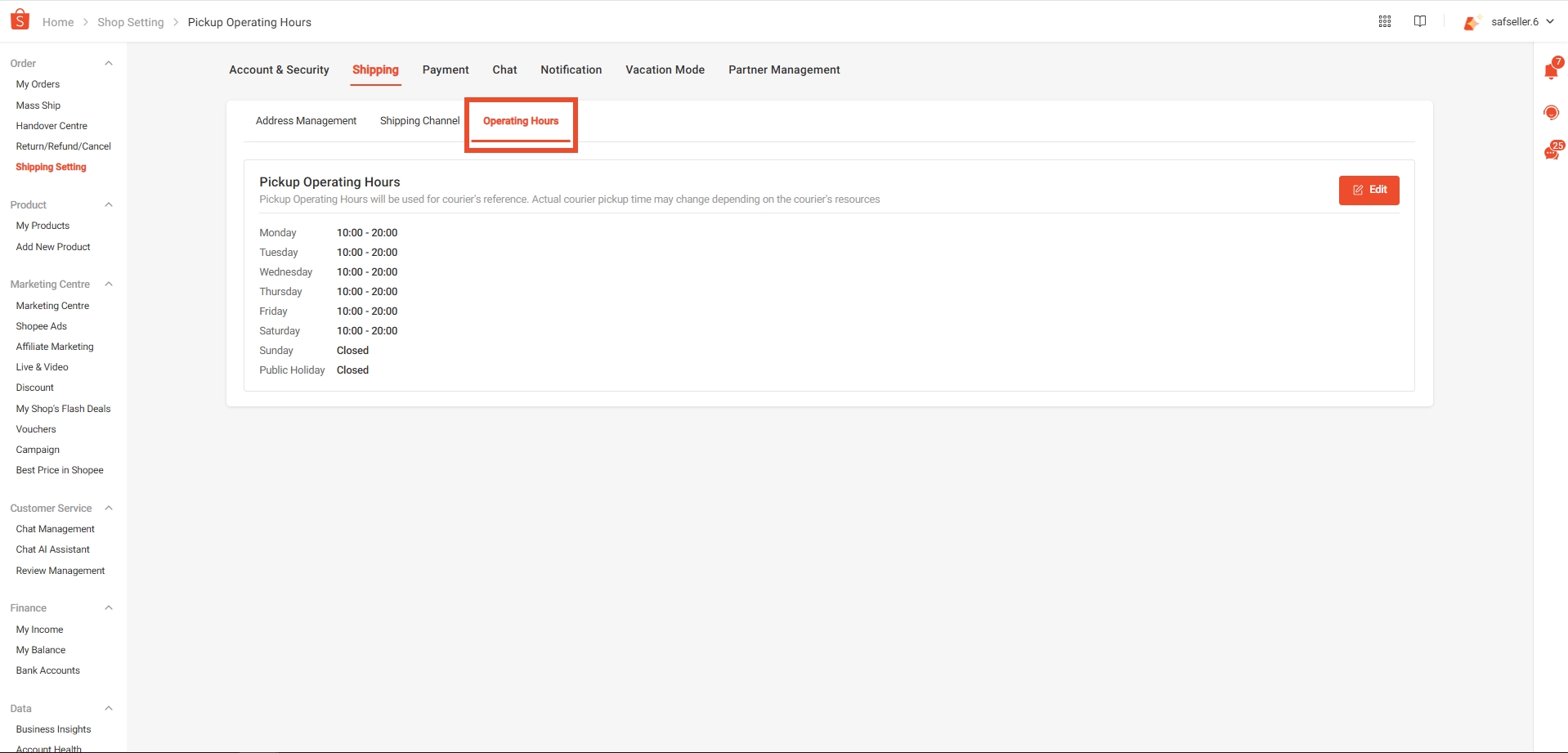Collapse the Customer Service section chevron
The height and width of the screenshot is (753, 1568).
tap(109, 508)
